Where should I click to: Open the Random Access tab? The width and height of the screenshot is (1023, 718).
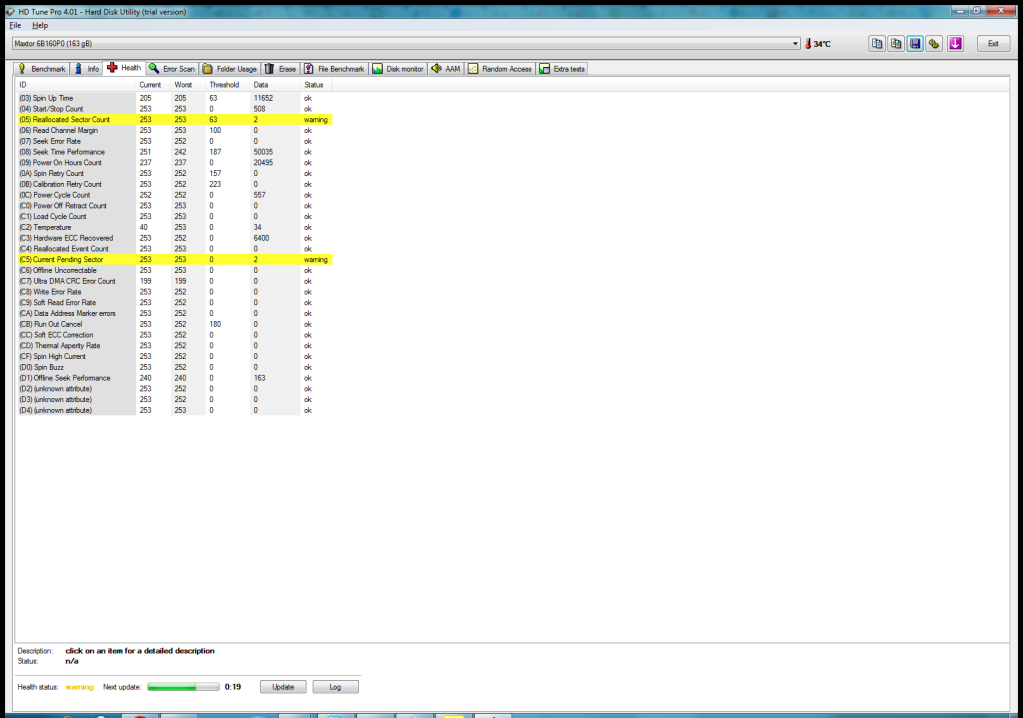pos(500,69)
